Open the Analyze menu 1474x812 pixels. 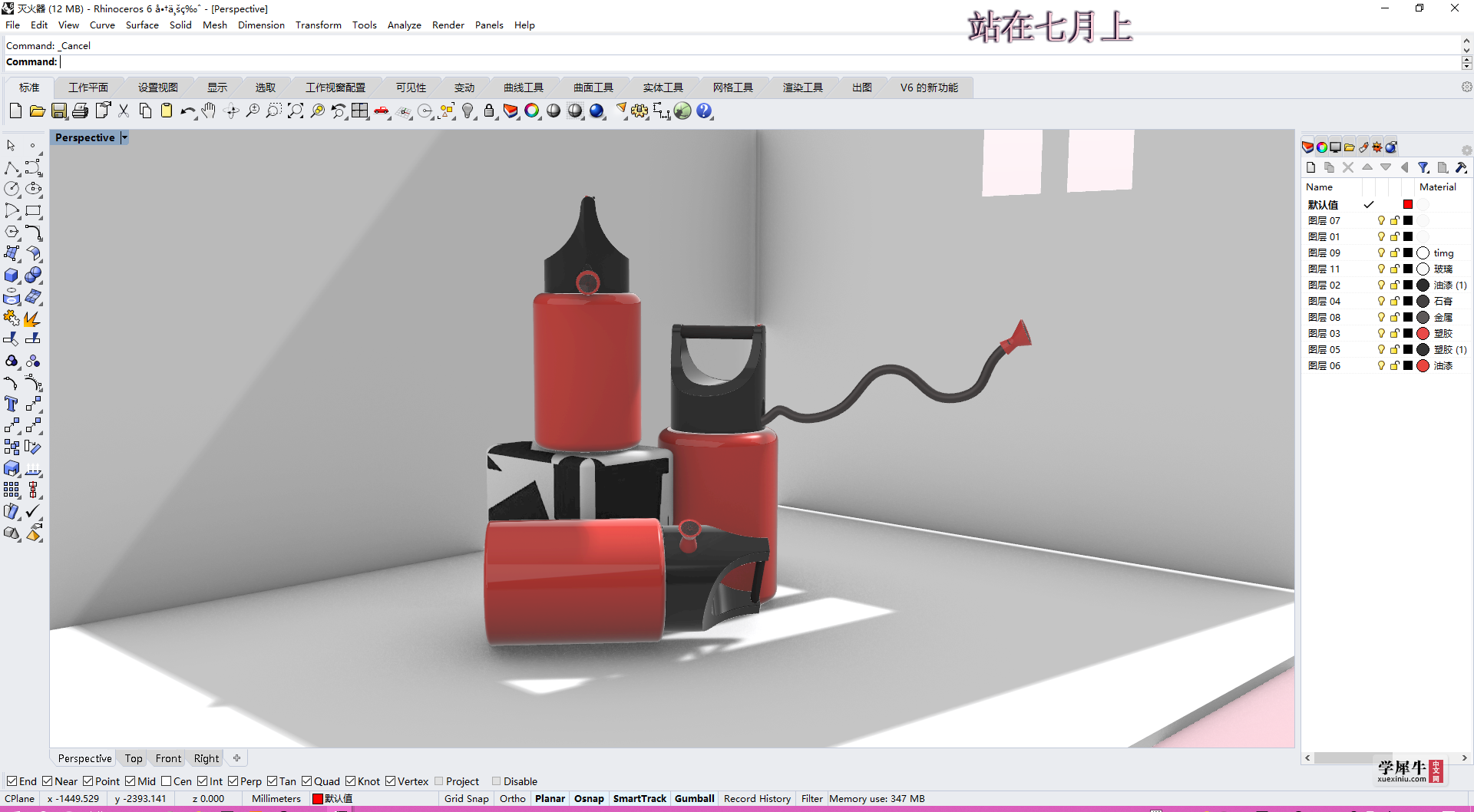pos(405,25)
